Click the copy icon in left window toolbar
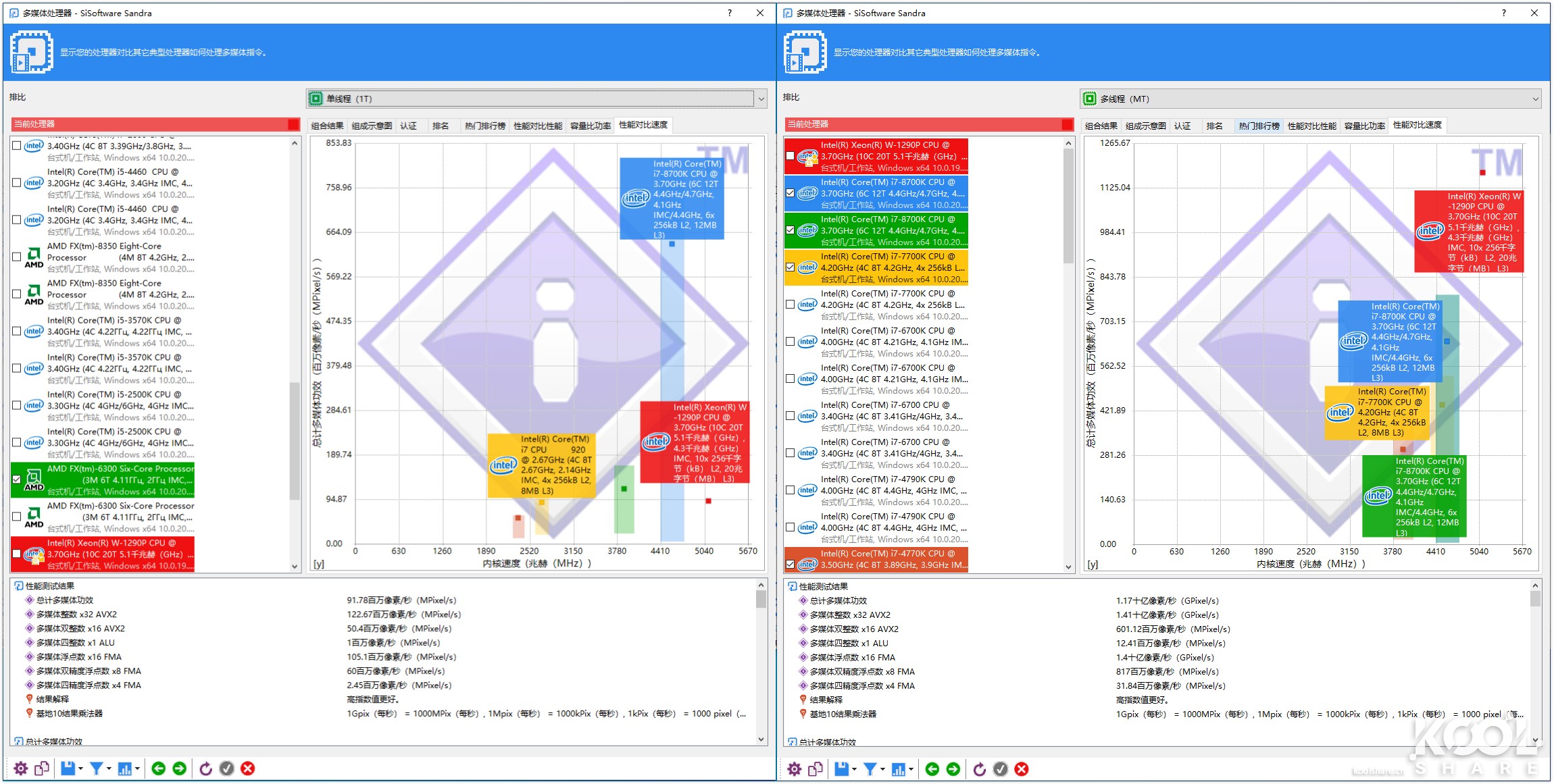The width and height of the screenshot is (1554, 784). pos(42,768)
